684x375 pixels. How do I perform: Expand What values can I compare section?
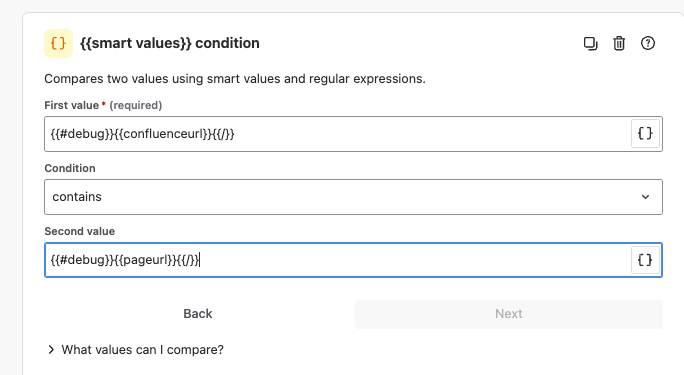[x=136, y=350]
